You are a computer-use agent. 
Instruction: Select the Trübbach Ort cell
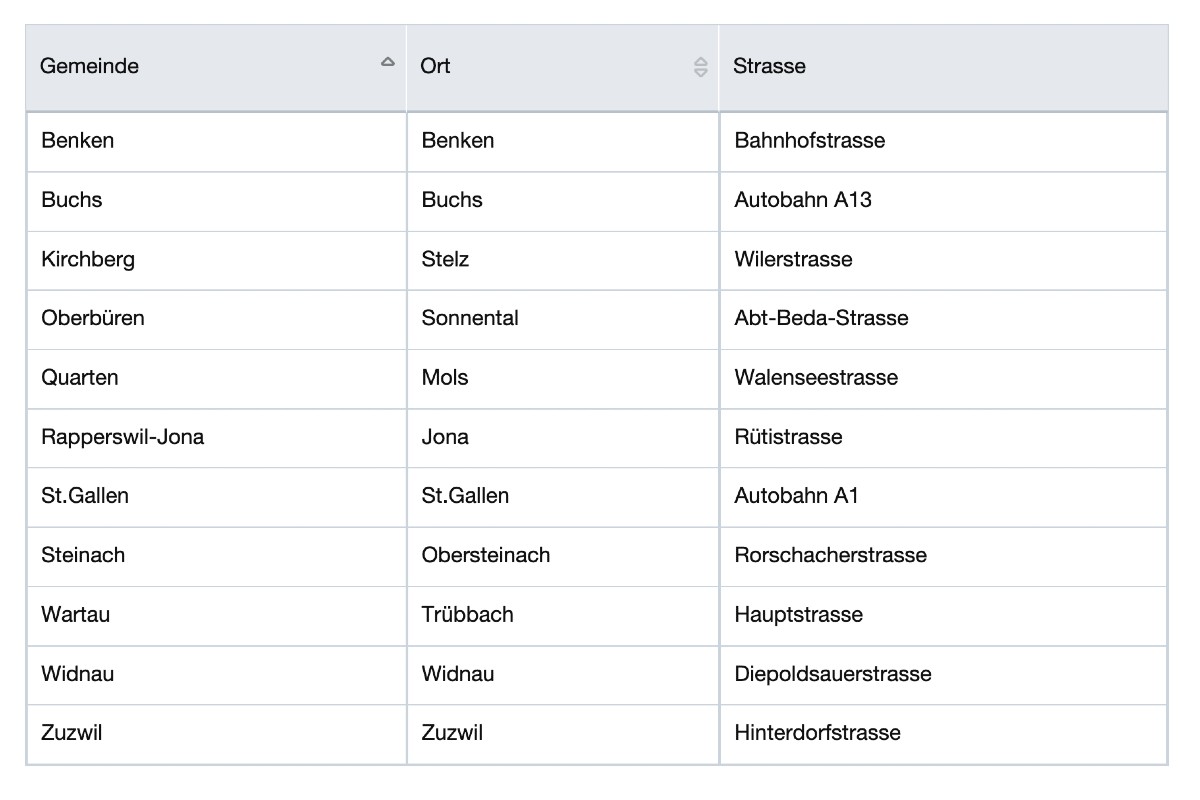(x=467, y=614)
